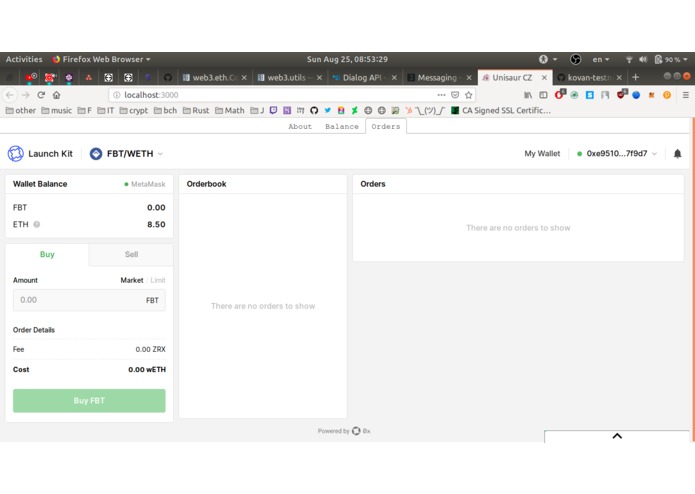This screenshot has height=494, width=695.
Task: Switch to the kovan-testn browser tab
Action: click(x=589, y=78)
